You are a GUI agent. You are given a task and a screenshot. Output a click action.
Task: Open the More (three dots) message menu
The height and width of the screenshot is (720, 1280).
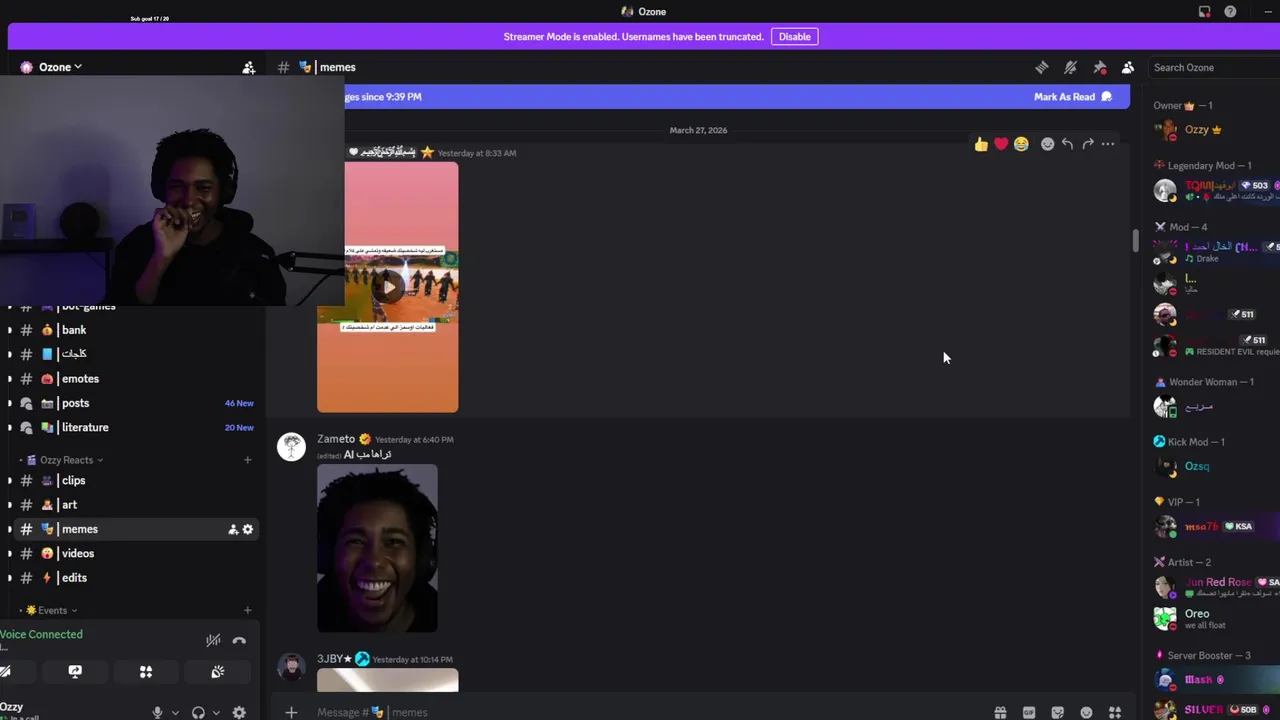pos(1107,144)
